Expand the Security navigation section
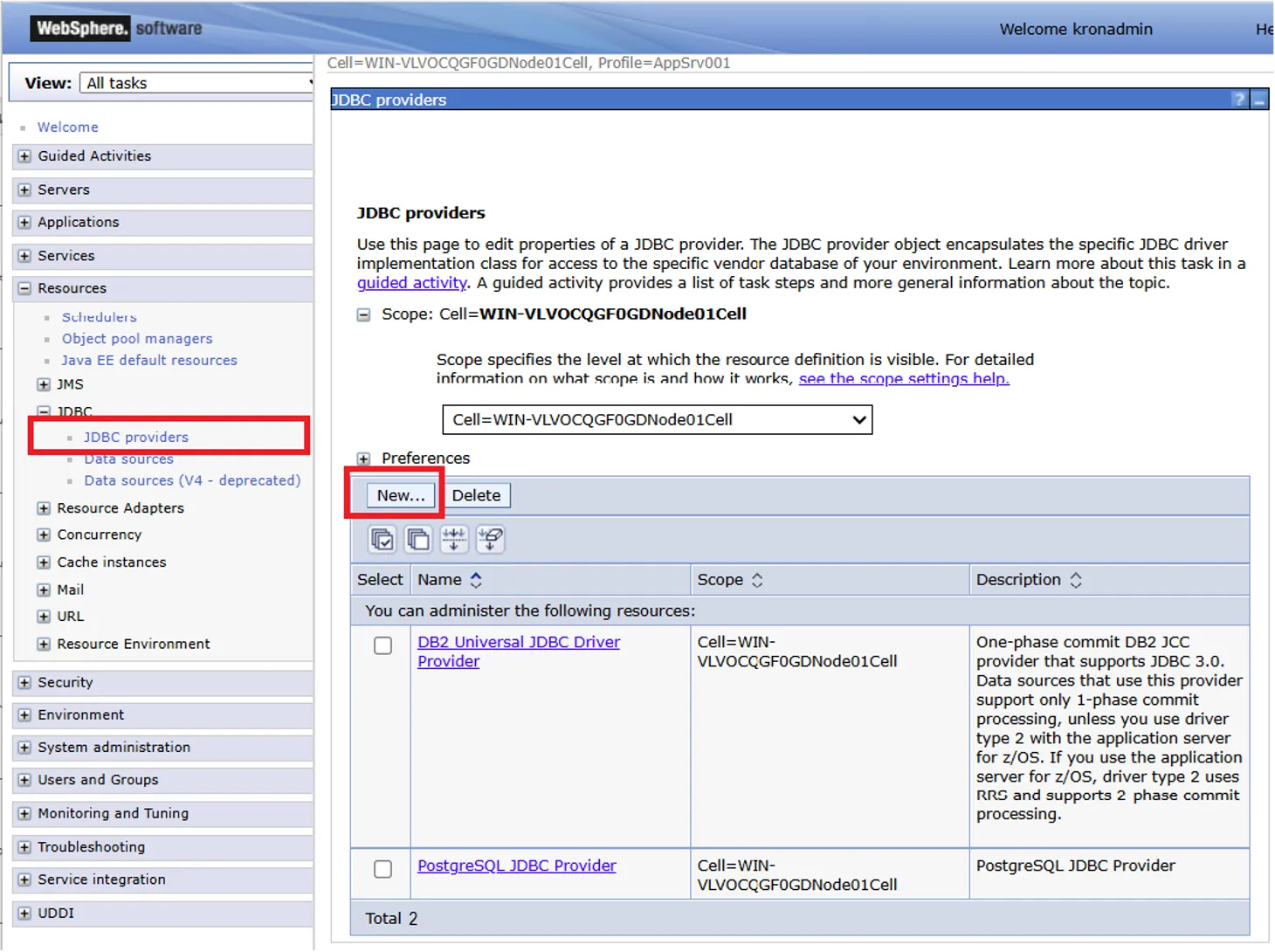Screen dimensions: 1275x952 pos(24,682)
